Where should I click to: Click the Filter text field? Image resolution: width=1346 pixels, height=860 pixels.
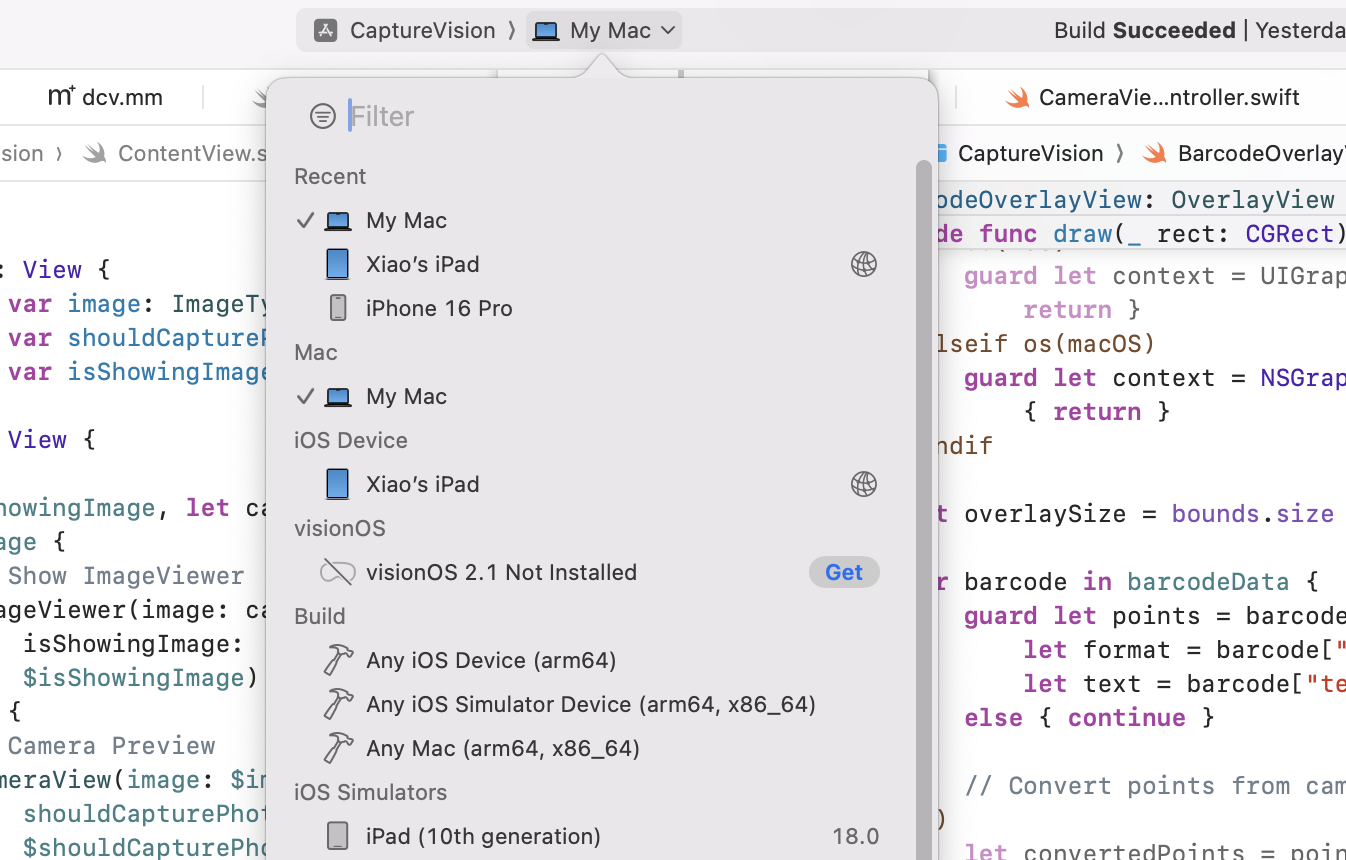(600, 116)
